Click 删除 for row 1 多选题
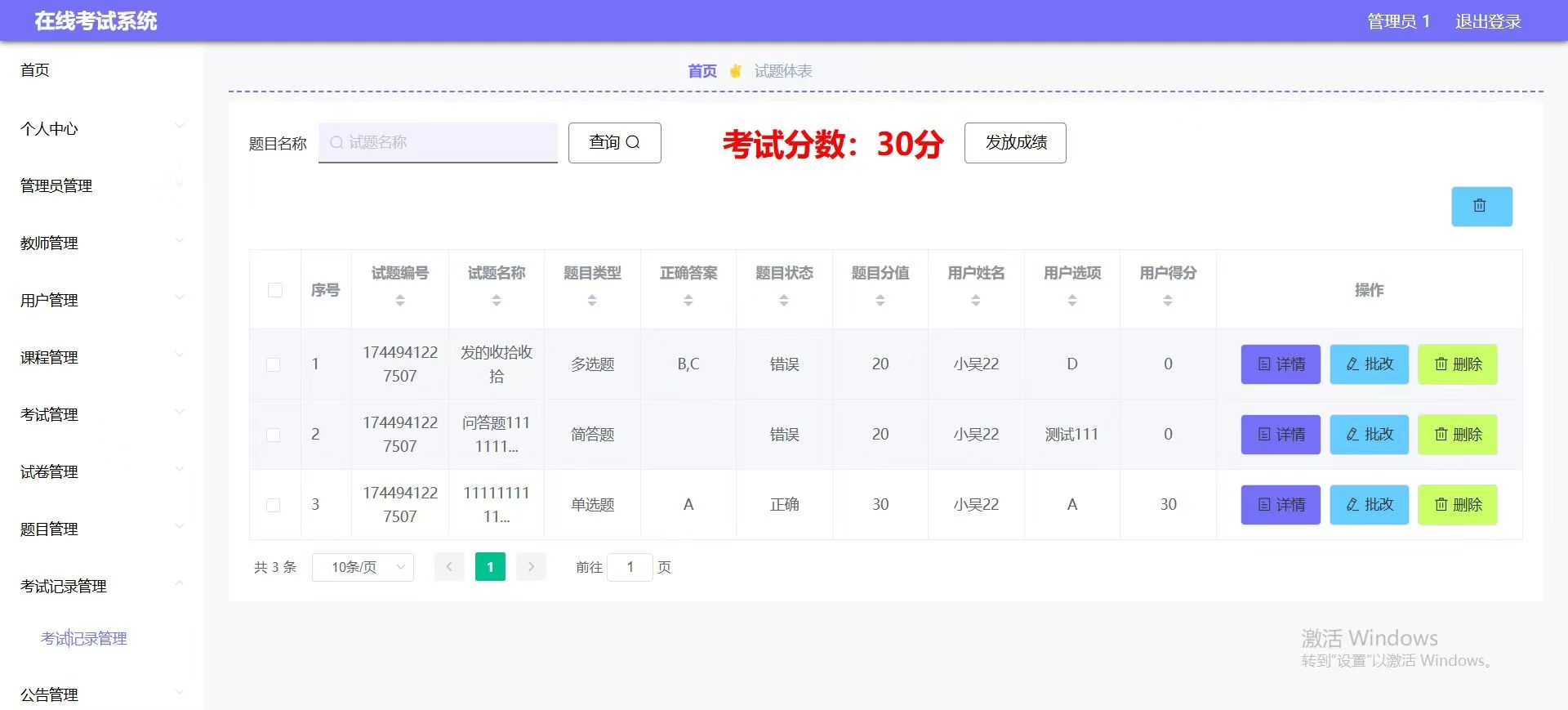Viewport: 1568px width, 710px height. [x=1458, y=364]
